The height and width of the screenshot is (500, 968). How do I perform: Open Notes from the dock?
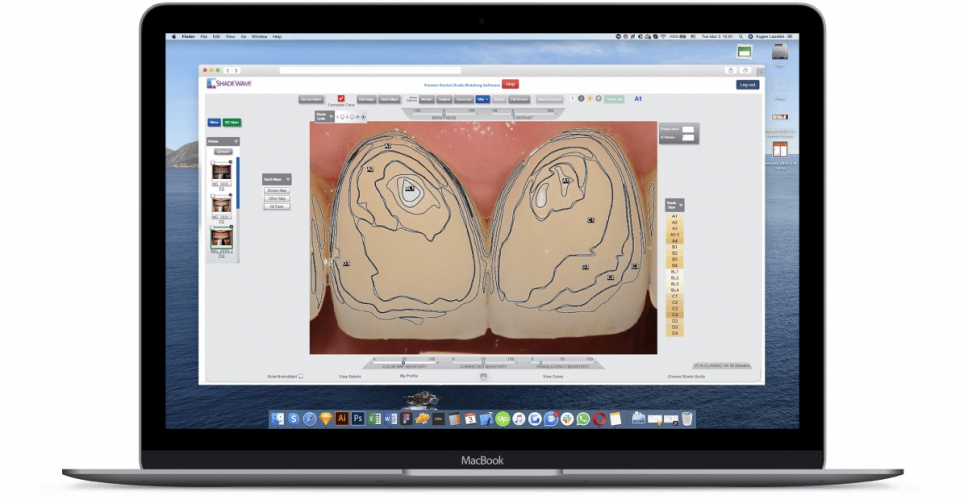(x=615, y=419)
